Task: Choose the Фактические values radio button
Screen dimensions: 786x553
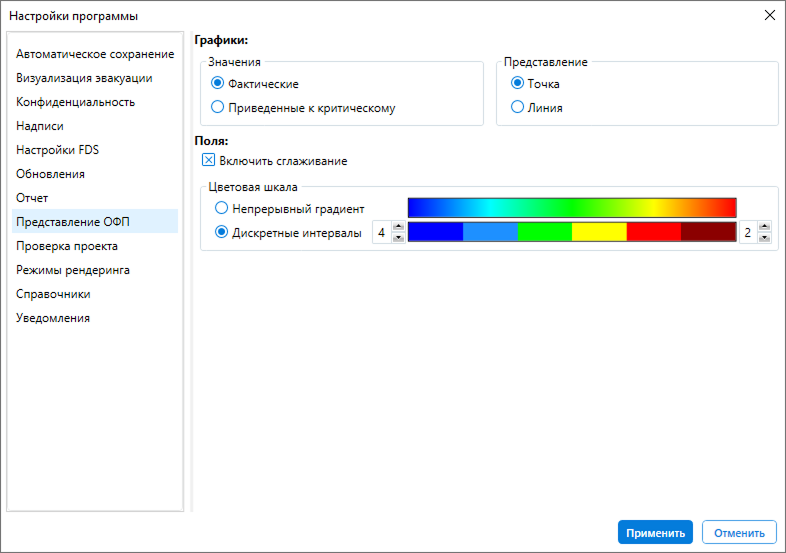Action: 217,83
